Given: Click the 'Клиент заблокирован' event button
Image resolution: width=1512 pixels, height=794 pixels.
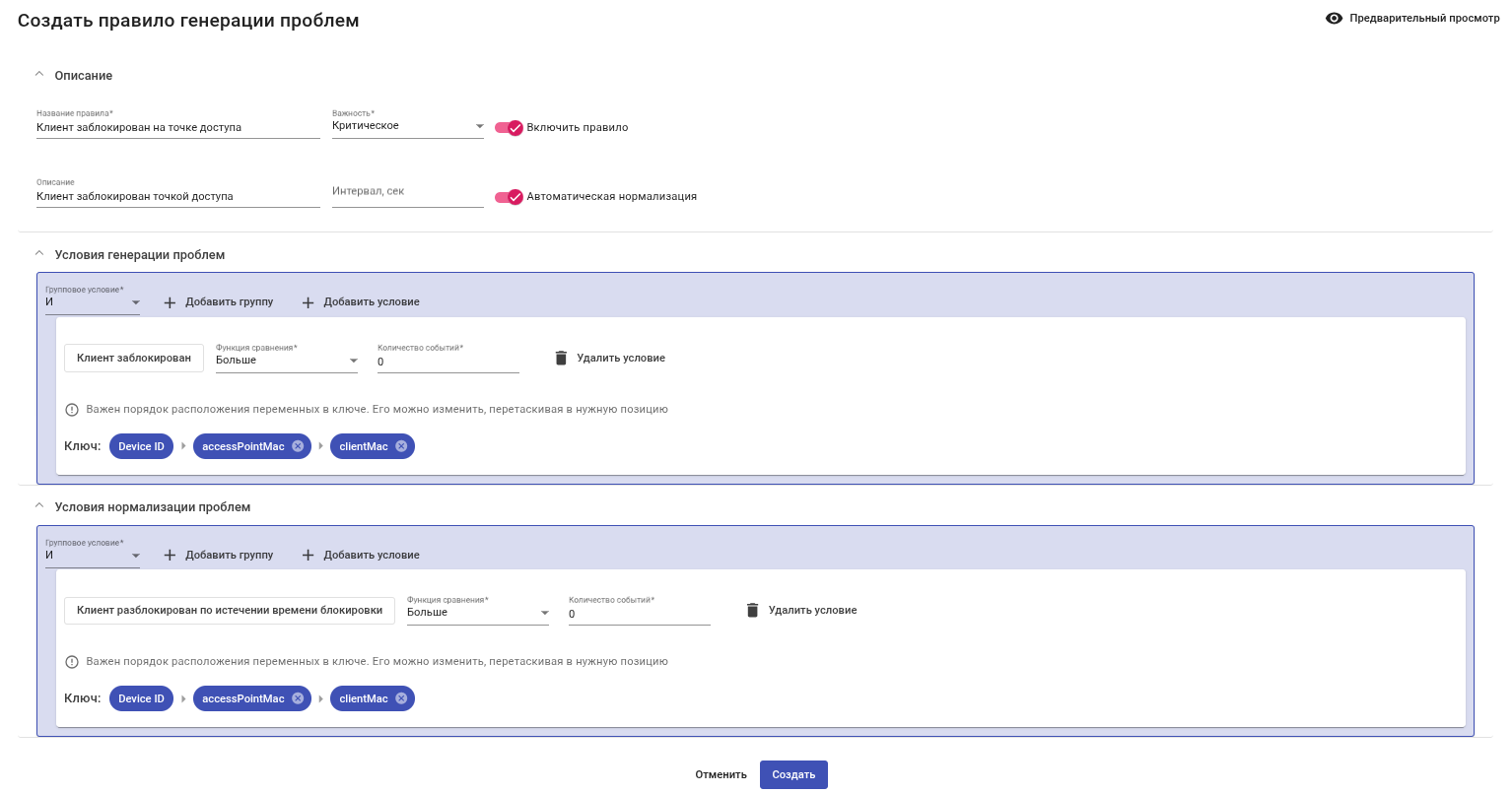Looking at the screenshot, I should click(134, 358).
